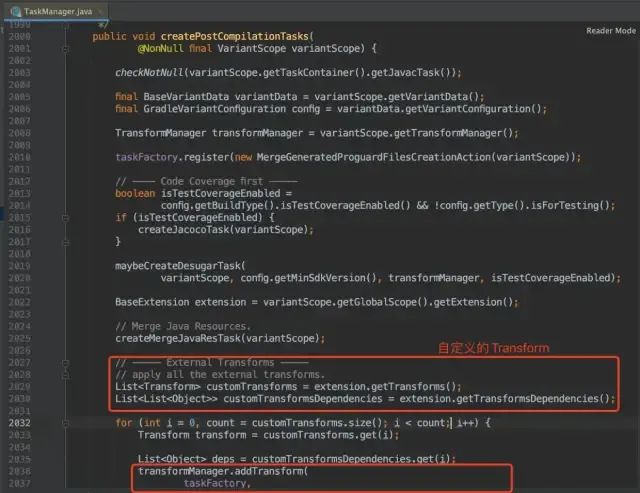Click the gutter at line number 2022
Image resolution: width=640 pixels, height=493 pixels.
tap(20, 302)
